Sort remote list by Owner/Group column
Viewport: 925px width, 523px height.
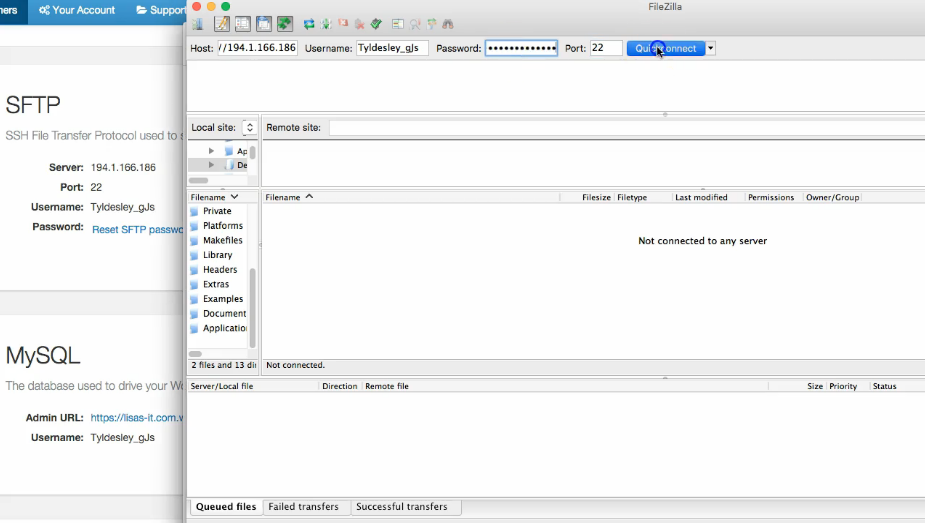(832, 197)
